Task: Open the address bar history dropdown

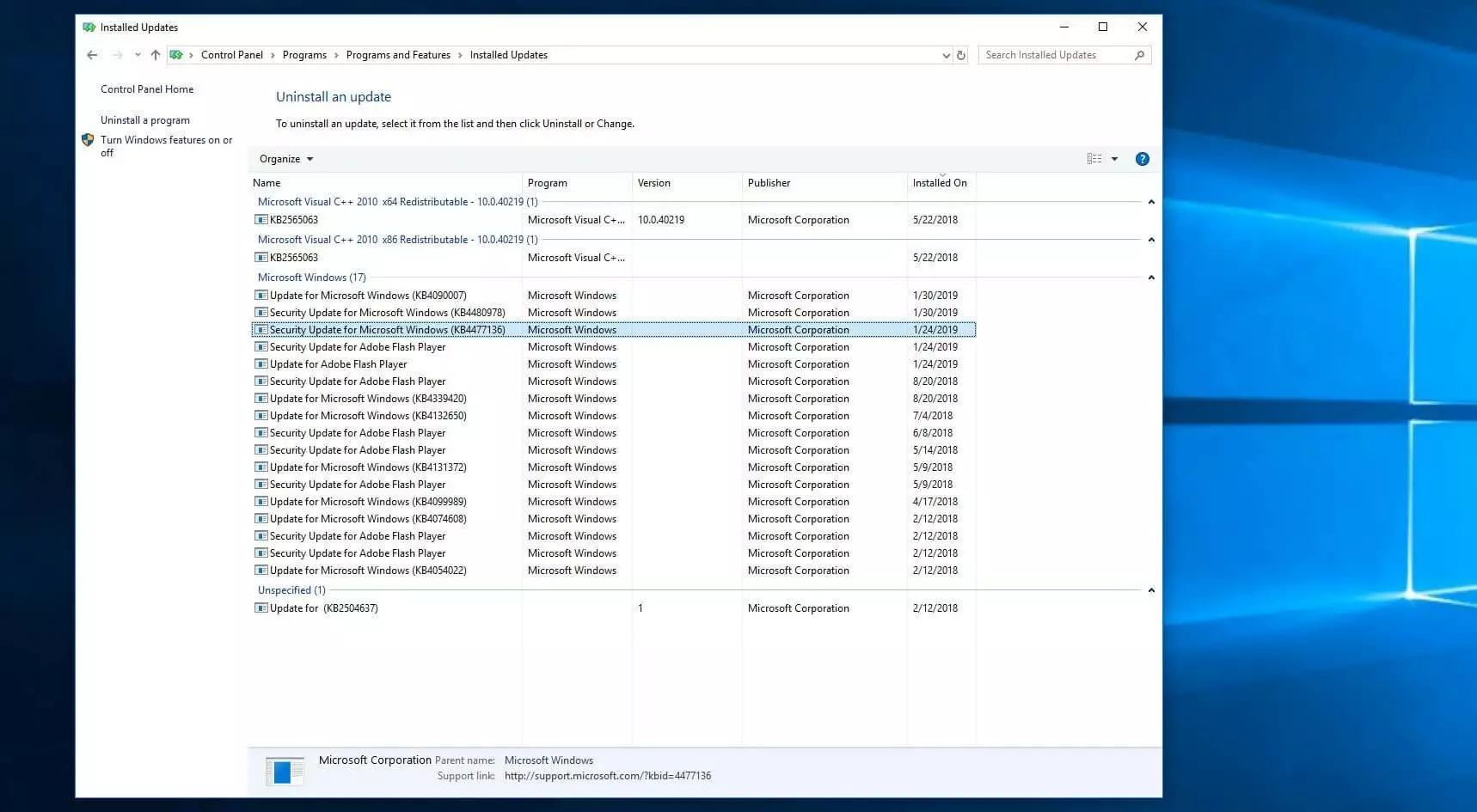Action: [x=947, y=55]
